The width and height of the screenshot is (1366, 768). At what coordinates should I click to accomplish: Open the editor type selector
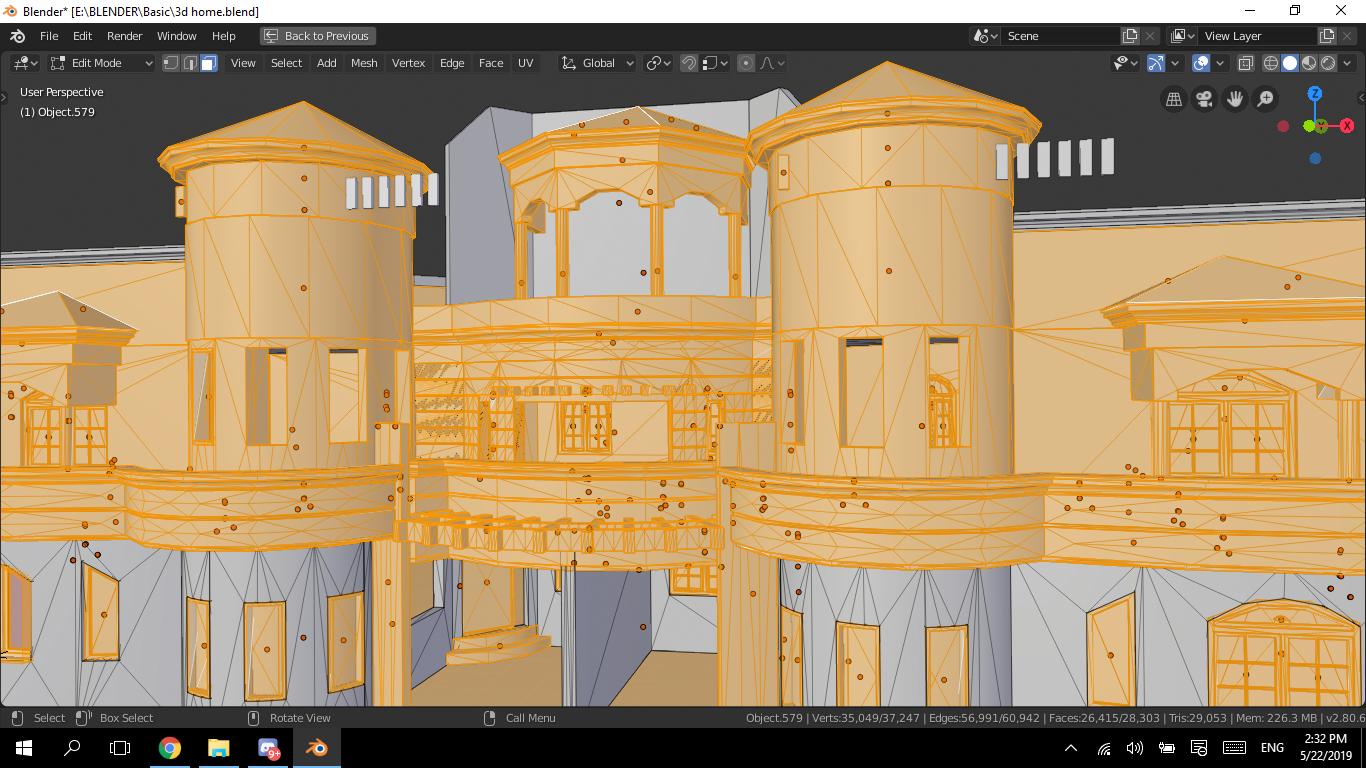point(25,63)
